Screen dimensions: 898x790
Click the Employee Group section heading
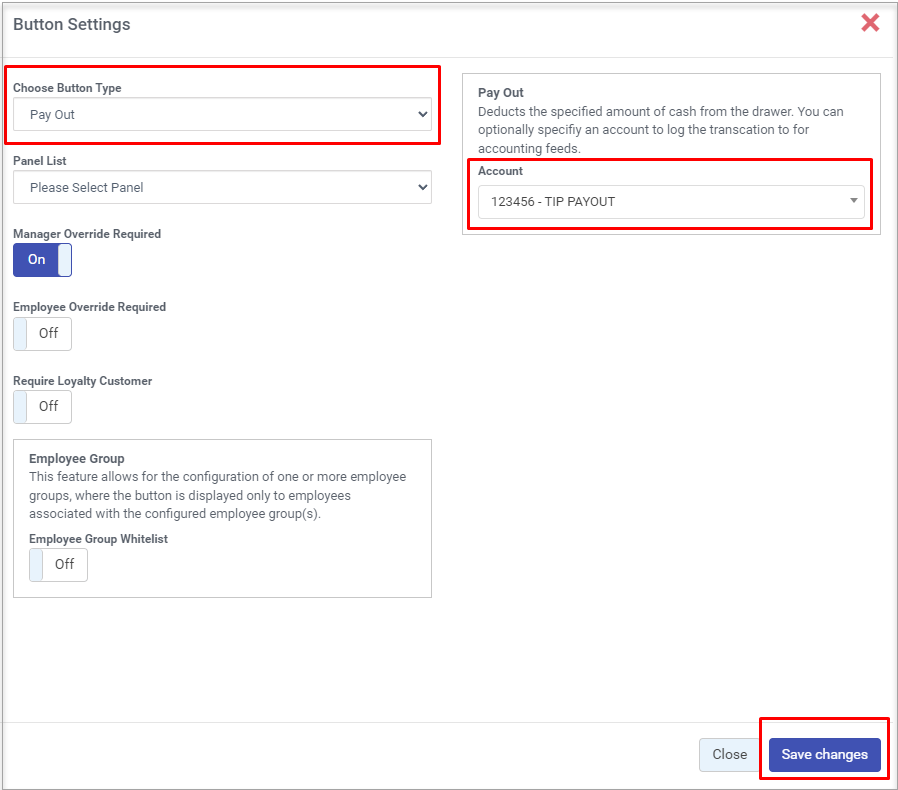tap(76, 459)
